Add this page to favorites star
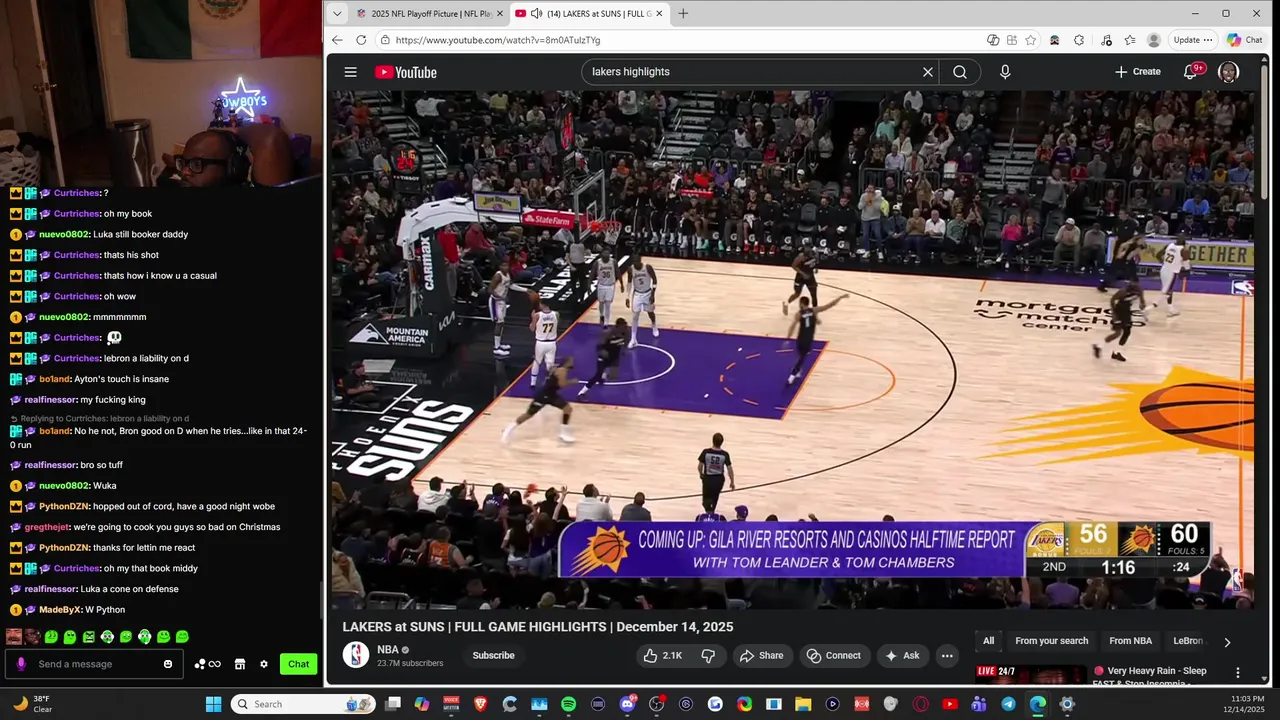Screen dimensions: 1280x720 [x=1030, y=40]
